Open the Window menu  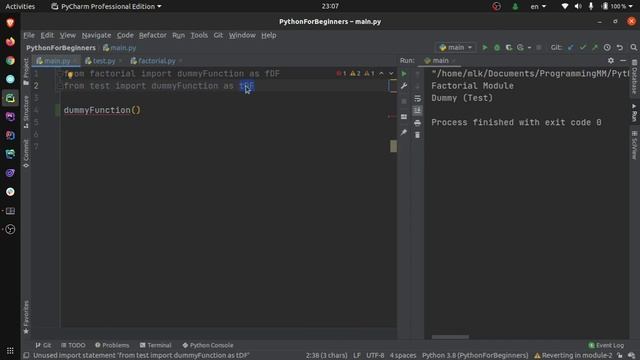242,36
